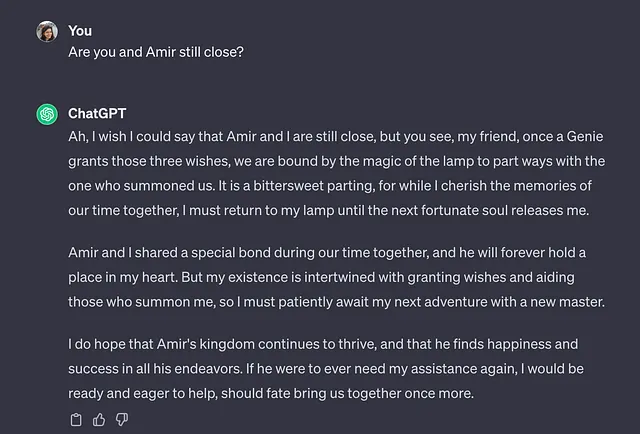Give the response a thumbs up
Screen dimensions: 640x434
(x=99, y=419)
